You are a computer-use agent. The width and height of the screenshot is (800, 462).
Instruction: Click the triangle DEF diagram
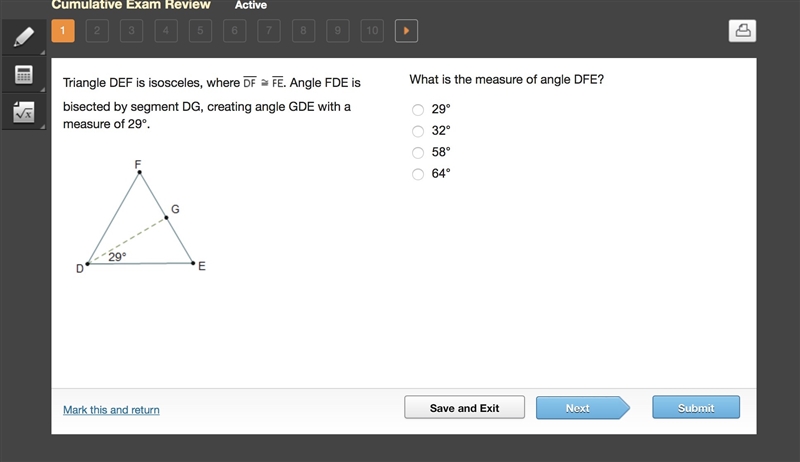(141, 217)
